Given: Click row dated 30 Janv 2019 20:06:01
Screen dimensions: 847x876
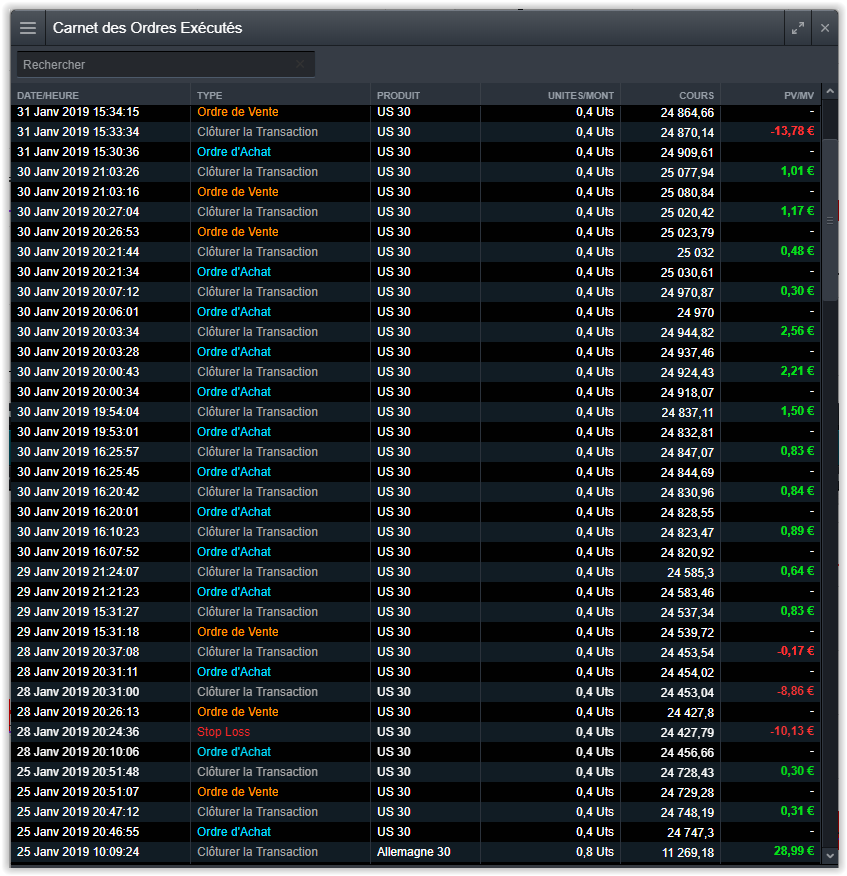Looking at the screenshot, I should coord(416,312).
